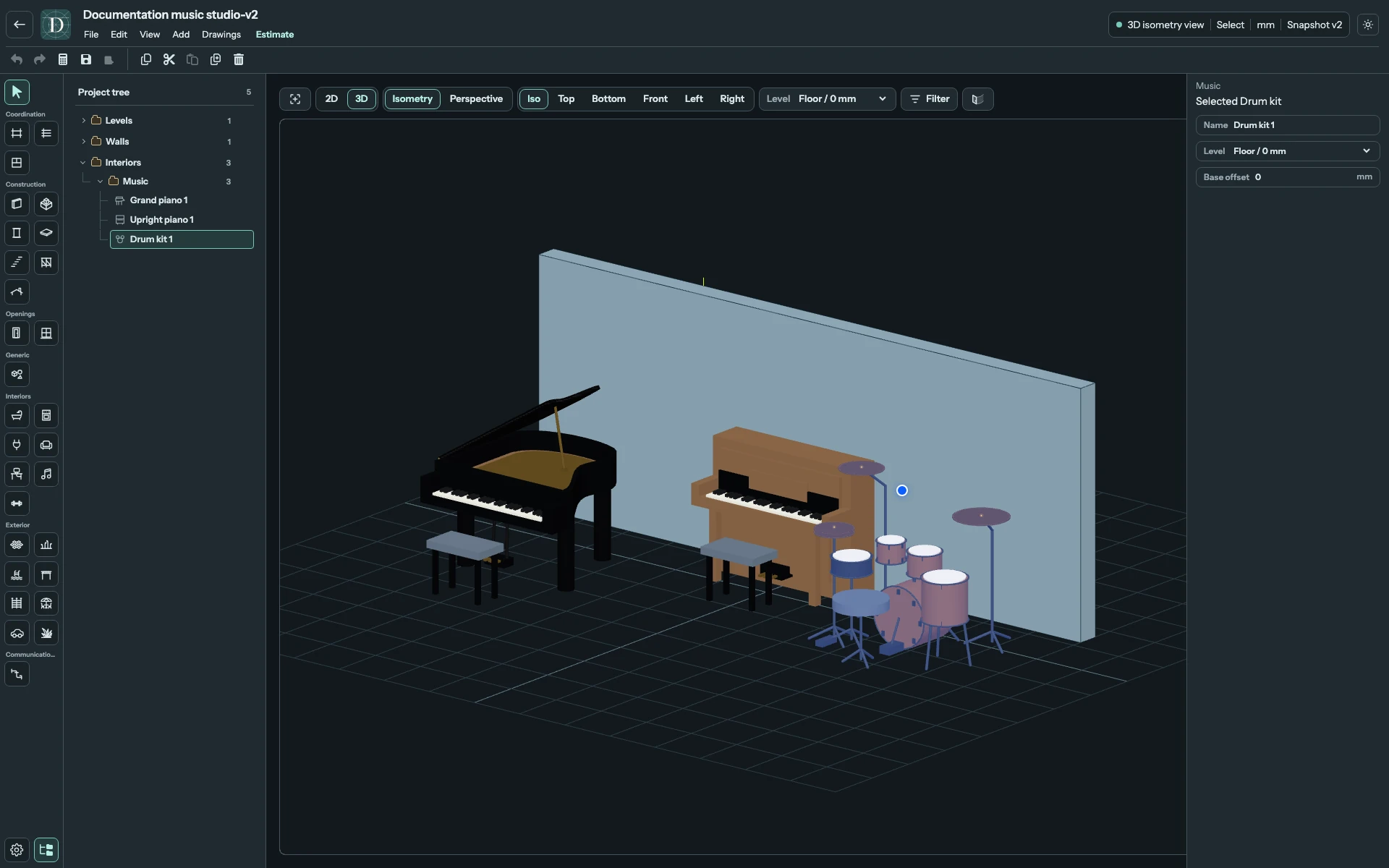Open the Edit menu

coord(119,35)
